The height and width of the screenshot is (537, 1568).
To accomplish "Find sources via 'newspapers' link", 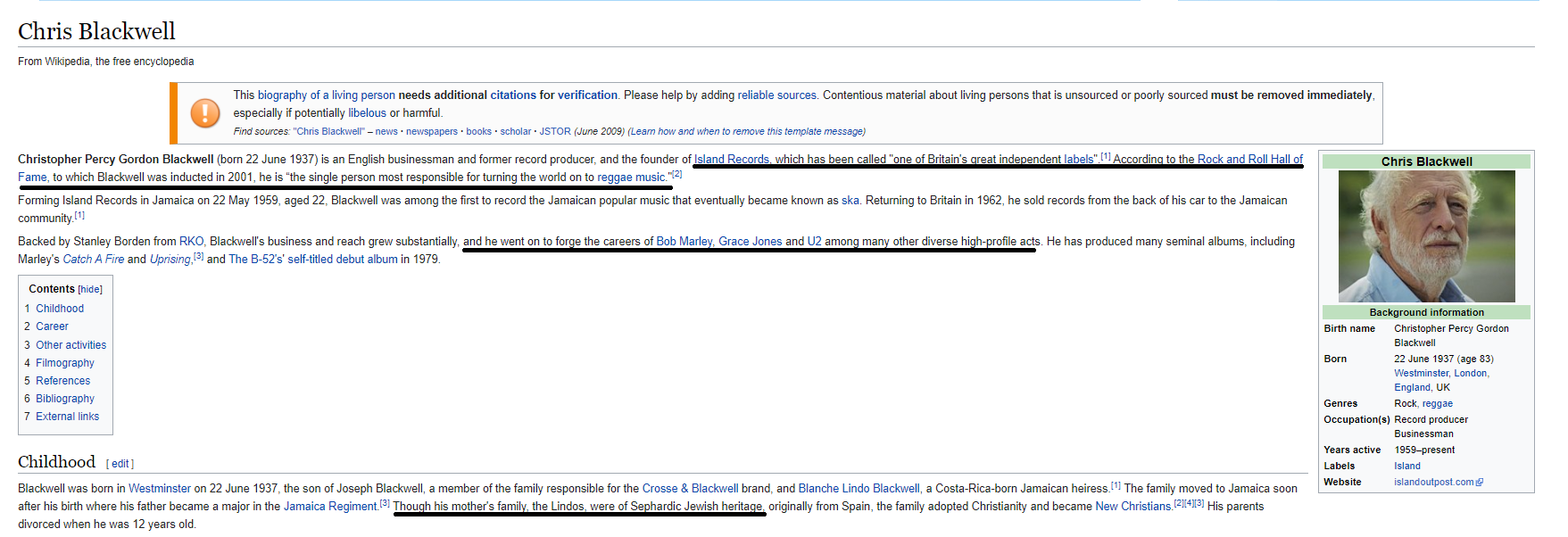I will [x=432, y=132].
